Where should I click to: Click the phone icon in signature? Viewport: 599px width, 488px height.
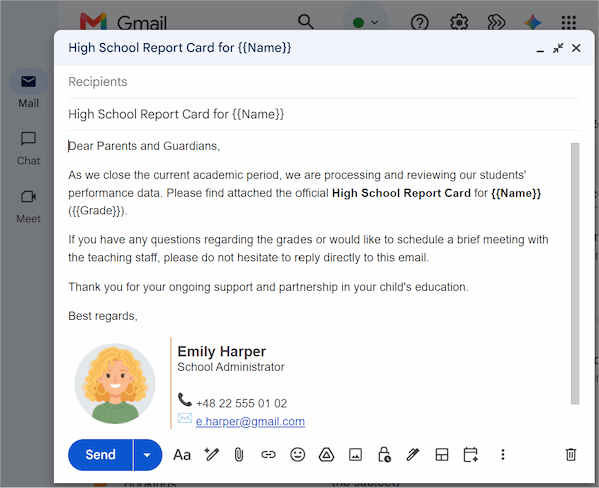click(185, 400)
